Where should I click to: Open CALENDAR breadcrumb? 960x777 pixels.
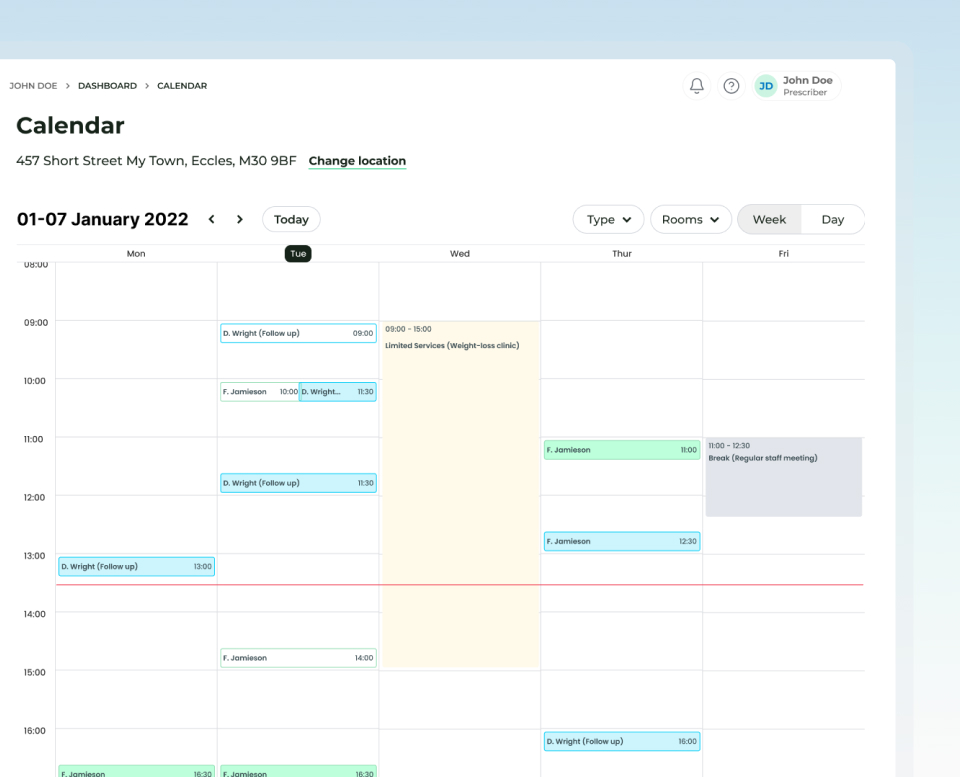pyautogui.click(x=182, y=86)
